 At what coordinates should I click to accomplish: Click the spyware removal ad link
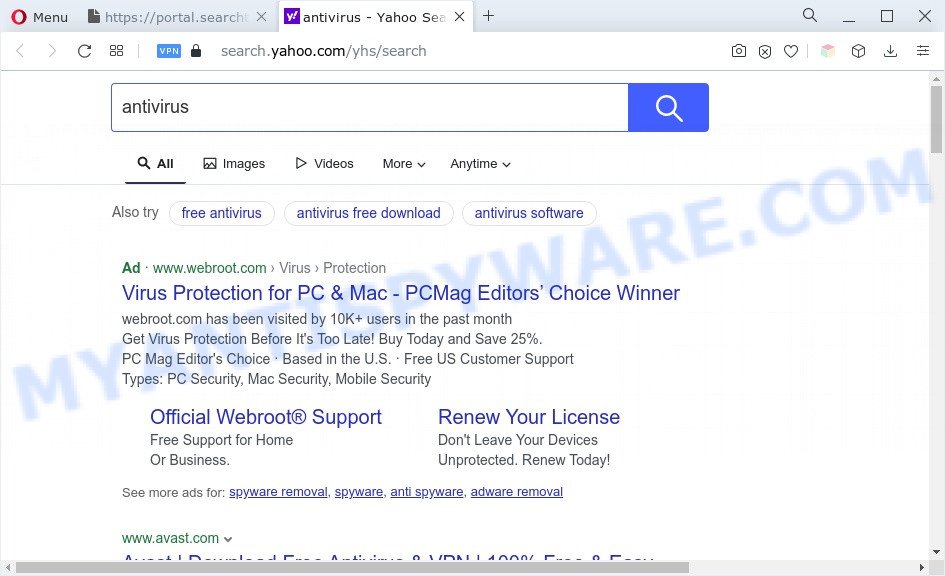(278, 492)
